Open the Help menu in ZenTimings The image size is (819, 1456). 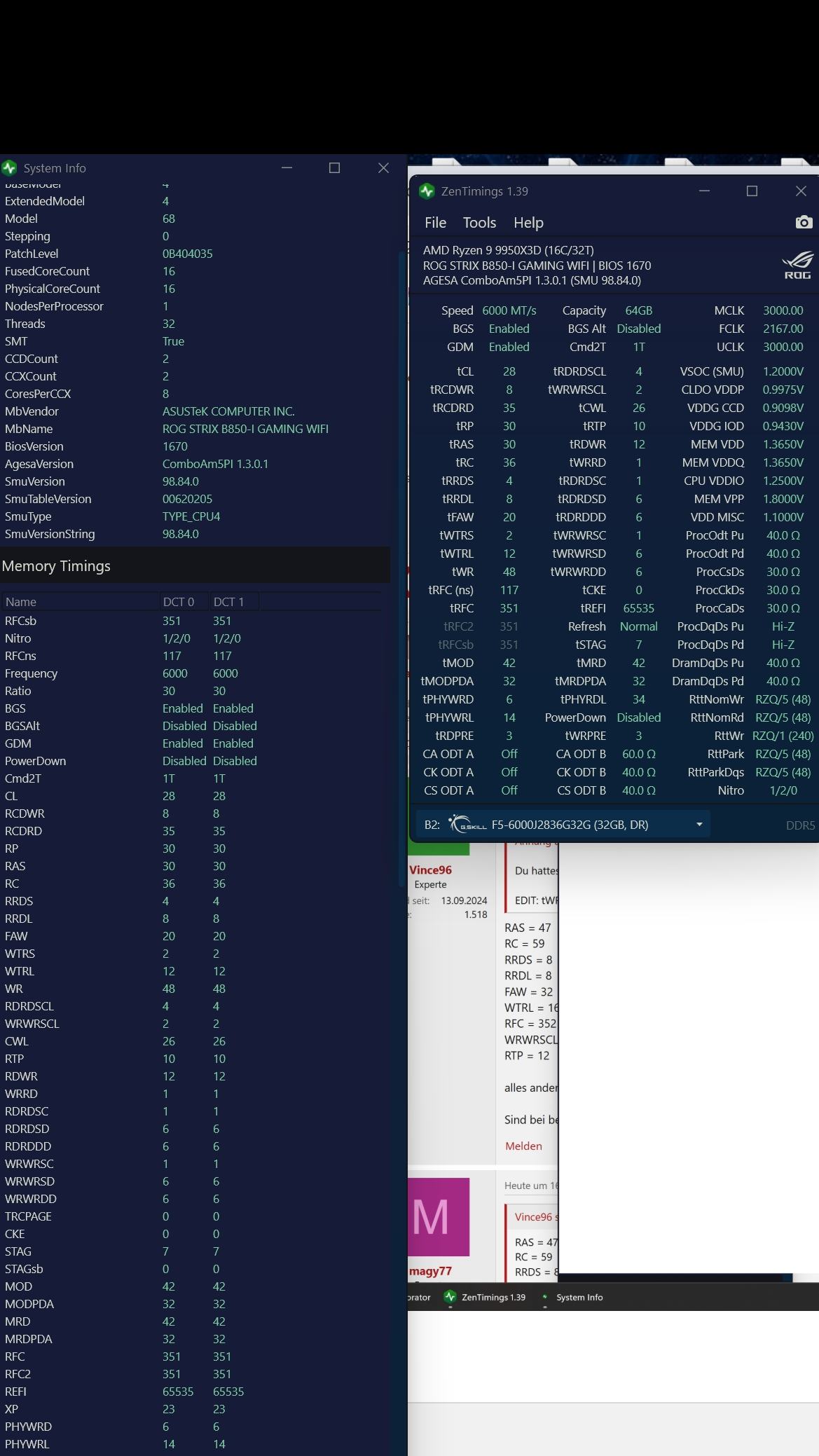tap(528, 223)
